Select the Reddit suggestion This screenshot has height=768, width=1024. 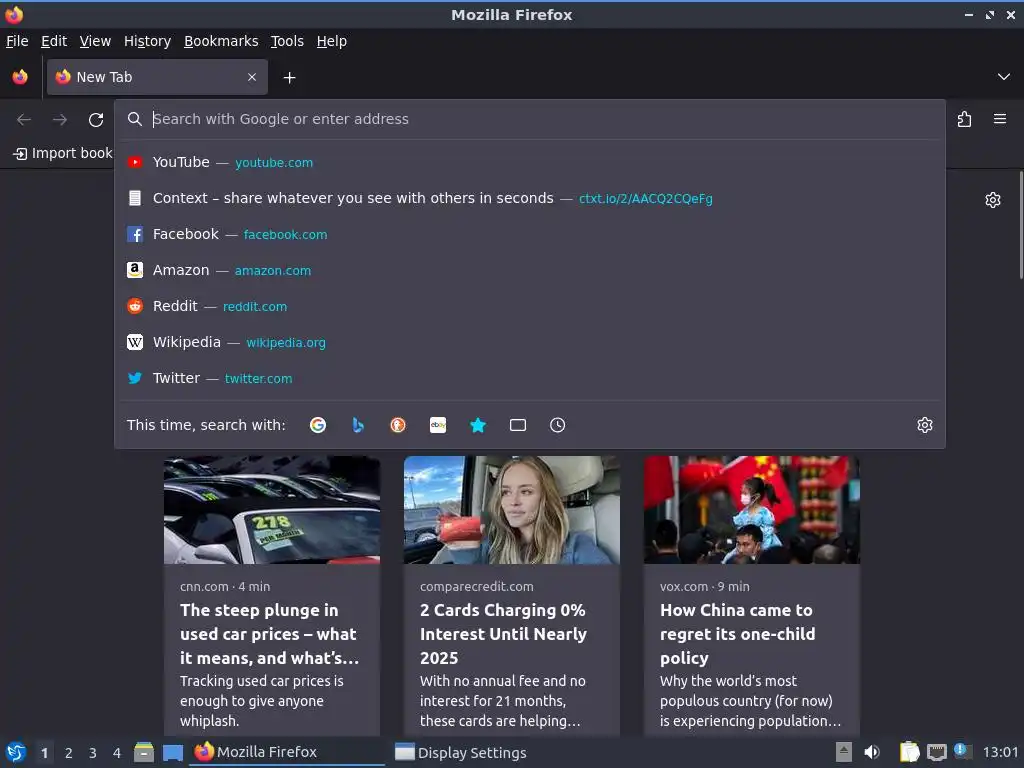tap(530, 306)
